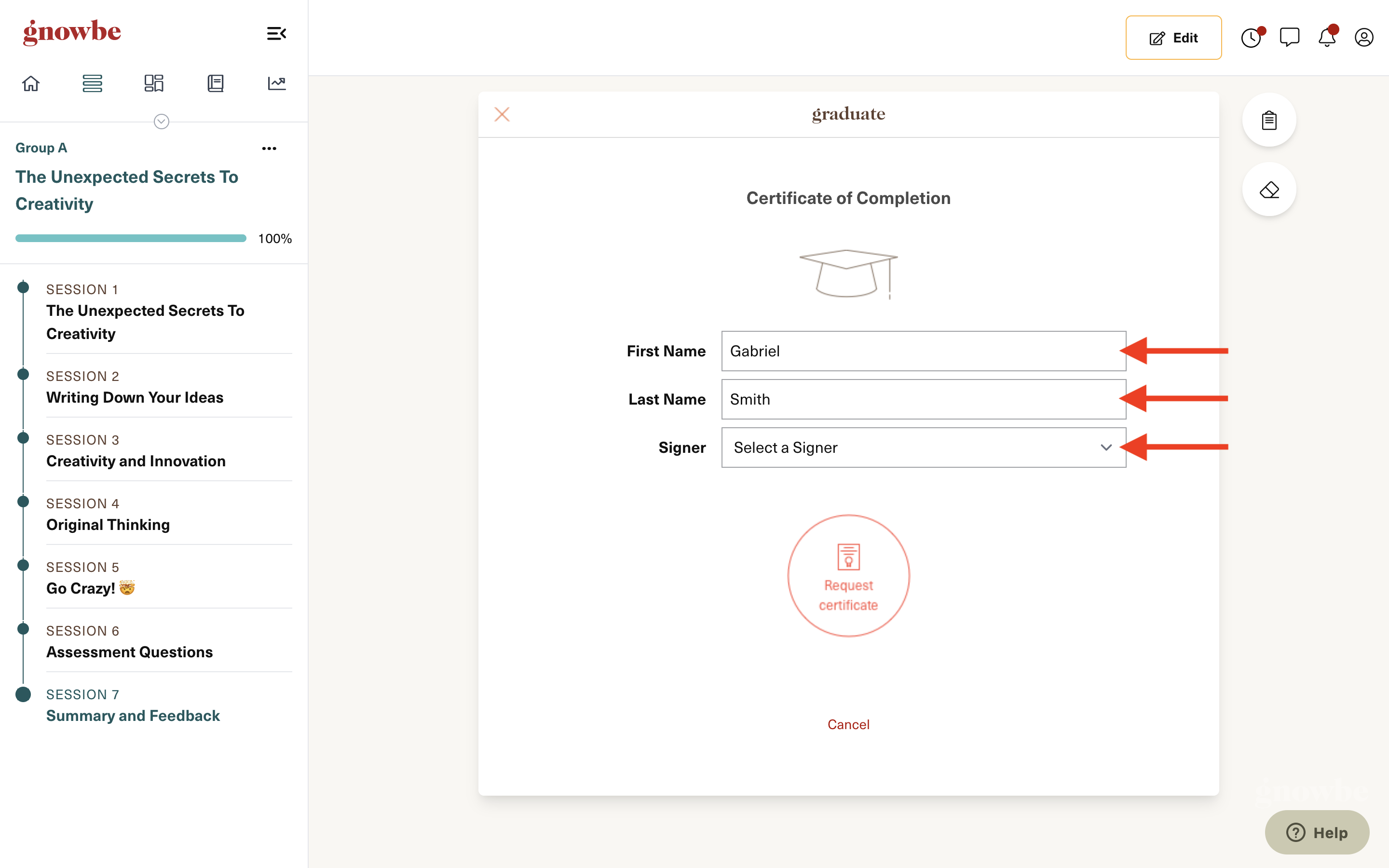
Task: Click the Last Name field
Action: tap(924, 399)
